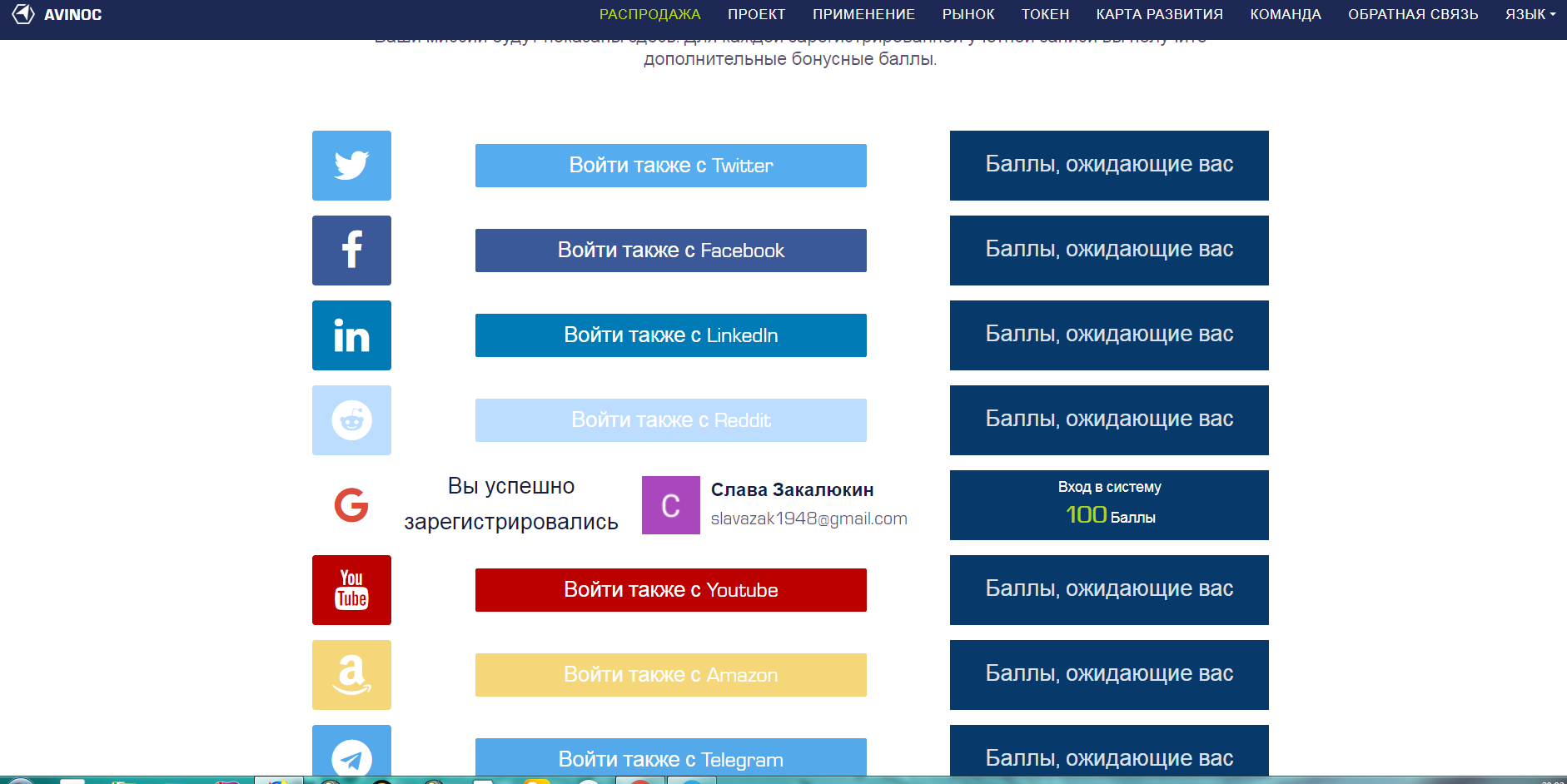Open the ПРИМЕНЕНИЕ menu item
This screenshot has height=784, width=1567.
[x=864, y=14]
